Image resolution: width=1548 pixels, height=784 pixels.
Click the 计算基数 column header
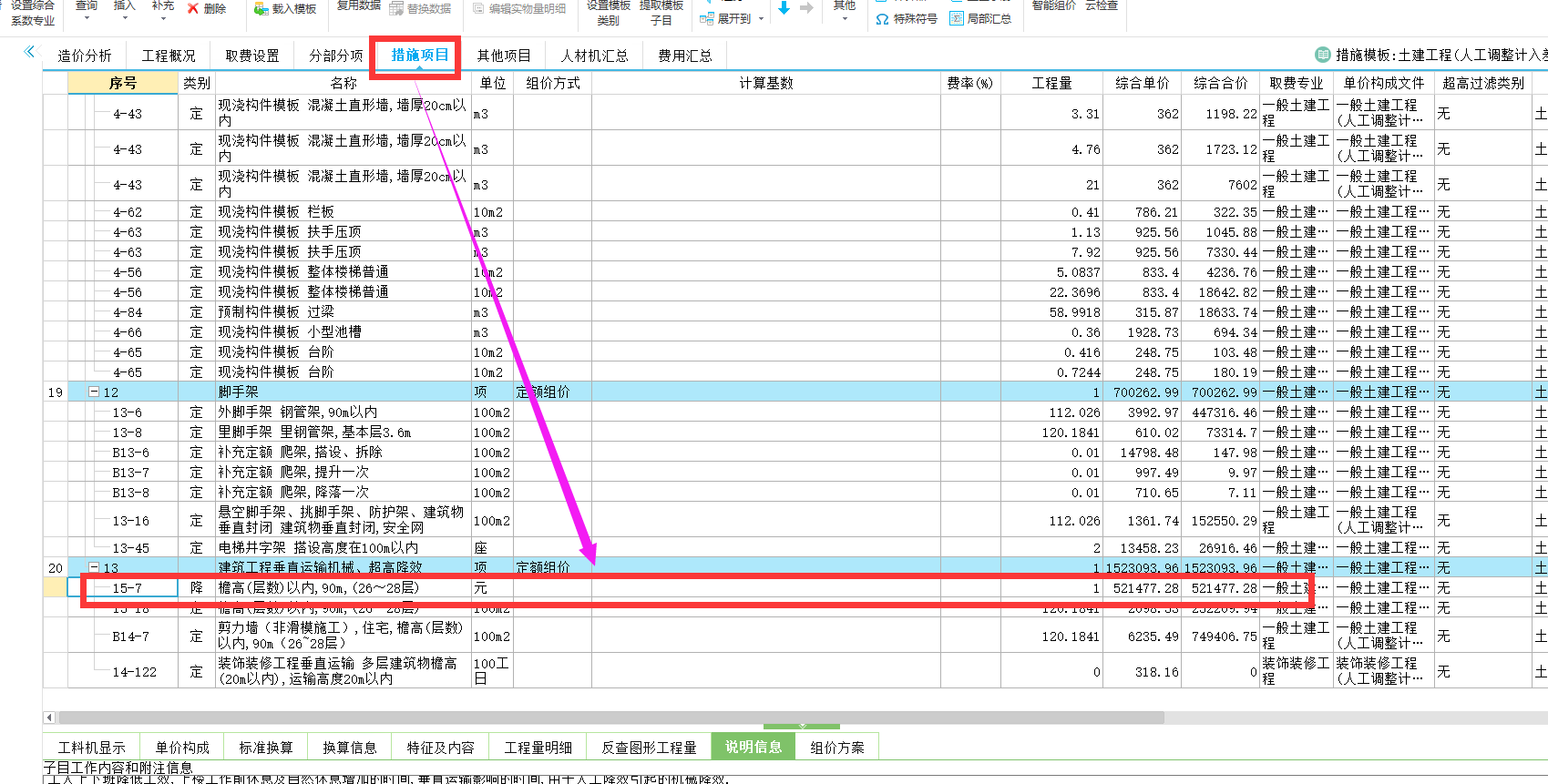coord(766,83)
